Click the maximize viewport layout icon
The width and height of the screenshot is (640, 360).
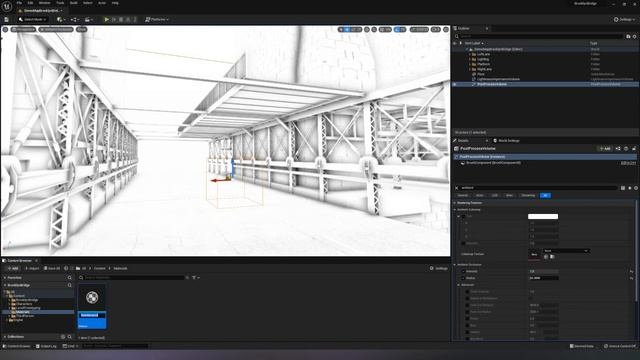(x=446, y=29)
